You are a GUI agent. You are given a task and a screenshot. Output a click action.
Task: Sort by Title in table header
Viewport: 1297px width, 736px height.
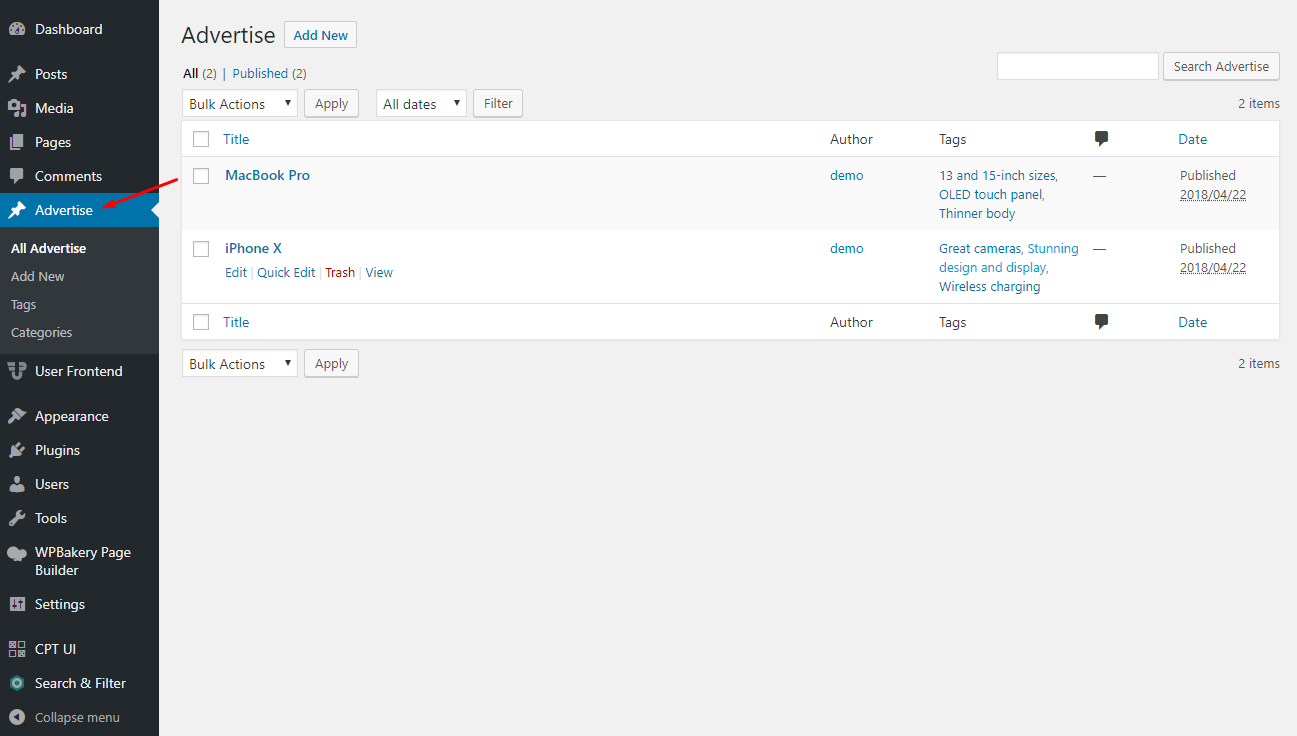click(236, 139)
